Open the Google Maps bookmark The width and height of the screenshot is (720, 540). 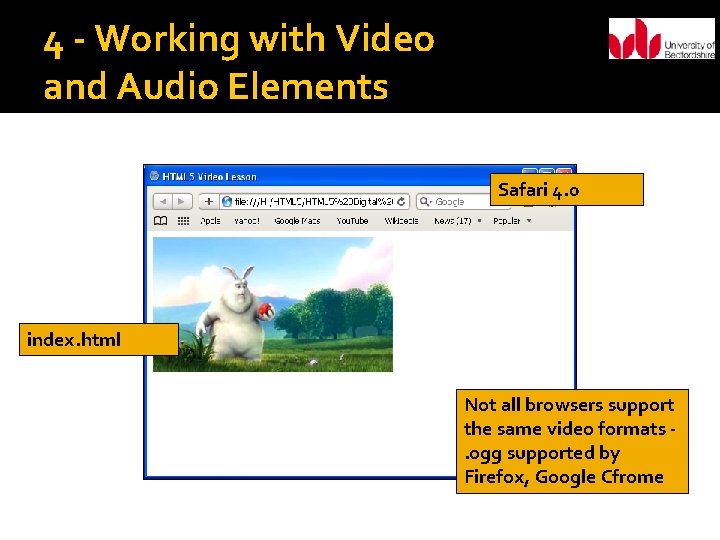[297, 221]
